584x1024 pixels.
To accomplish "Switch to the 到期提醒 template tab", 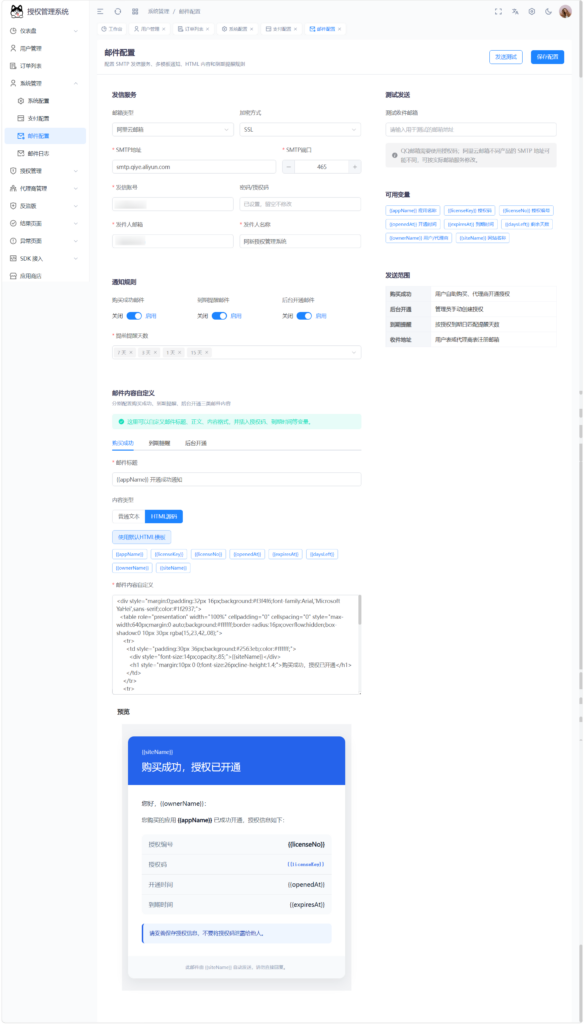I will tap(159, 443).
